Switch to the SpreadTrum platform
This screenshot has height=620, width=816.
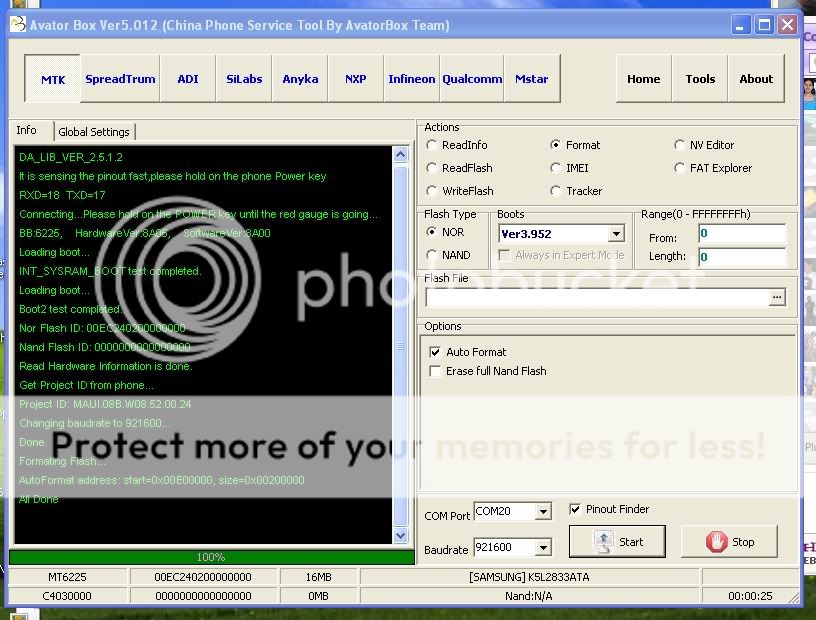120,79
